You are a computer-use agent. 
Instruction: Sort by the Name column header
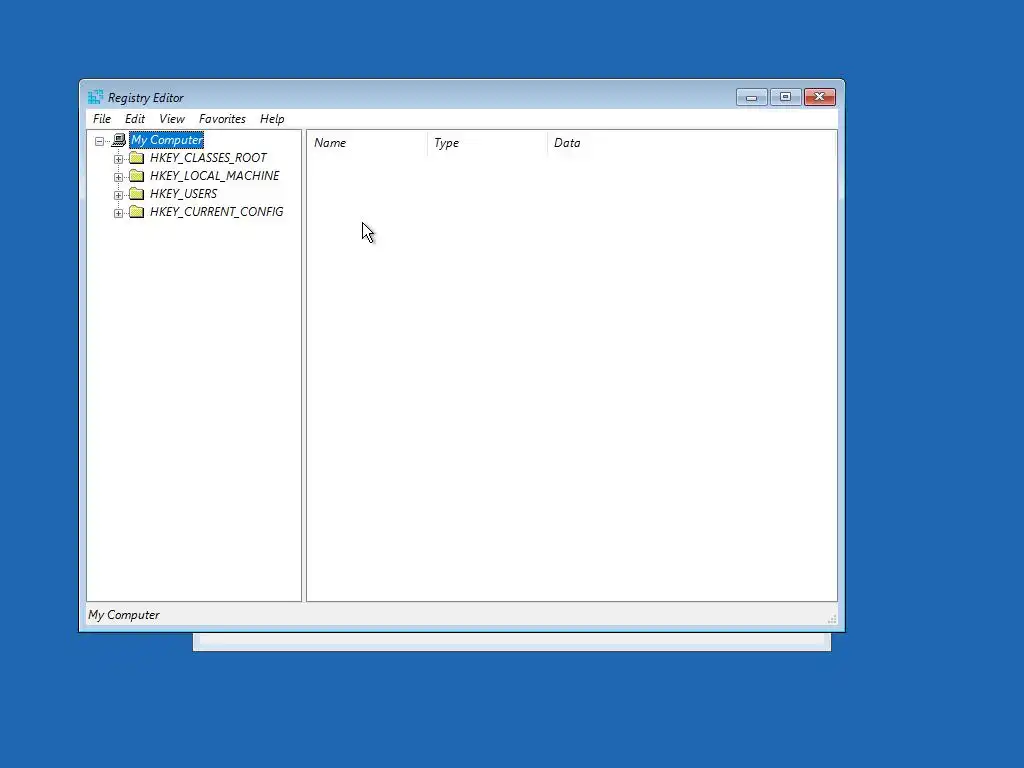pos(367,143)
